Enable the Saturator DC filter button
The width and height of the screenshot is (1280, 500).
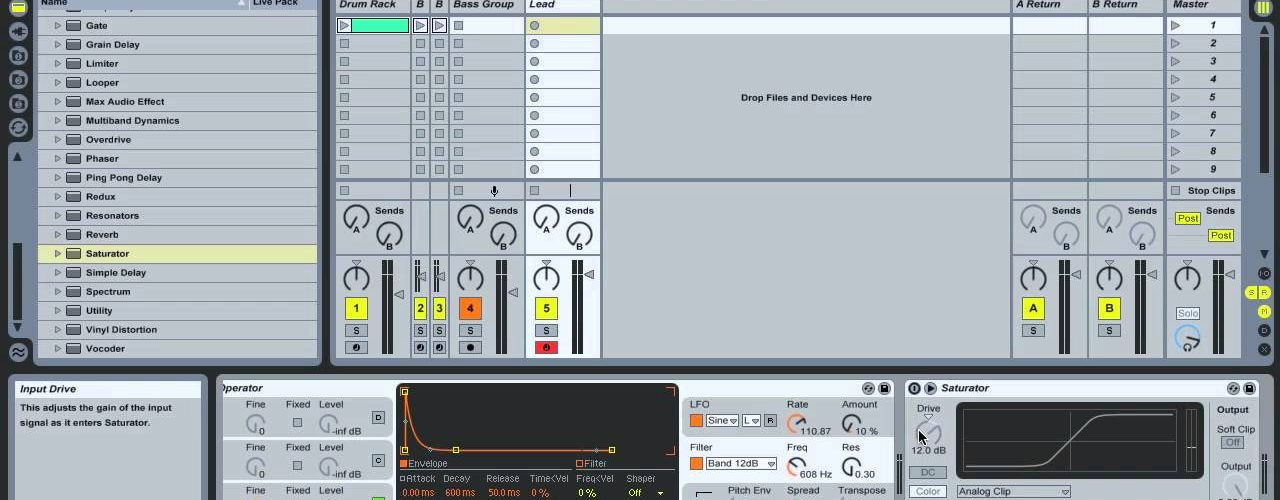928,472
